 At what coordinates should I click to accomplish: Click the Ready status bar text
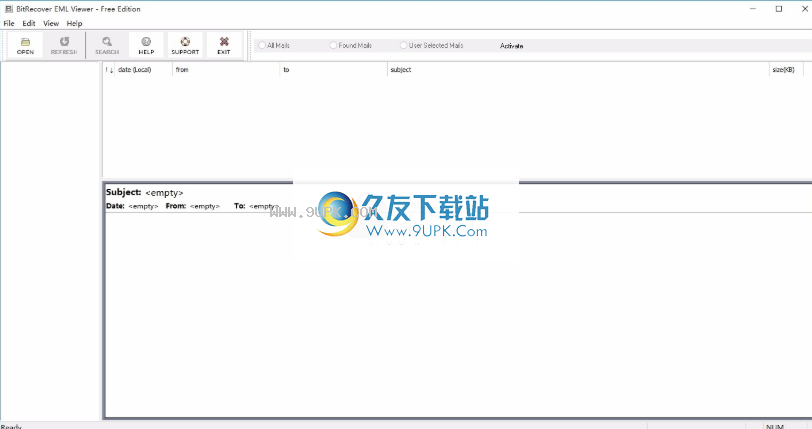[x=11, y=426]
